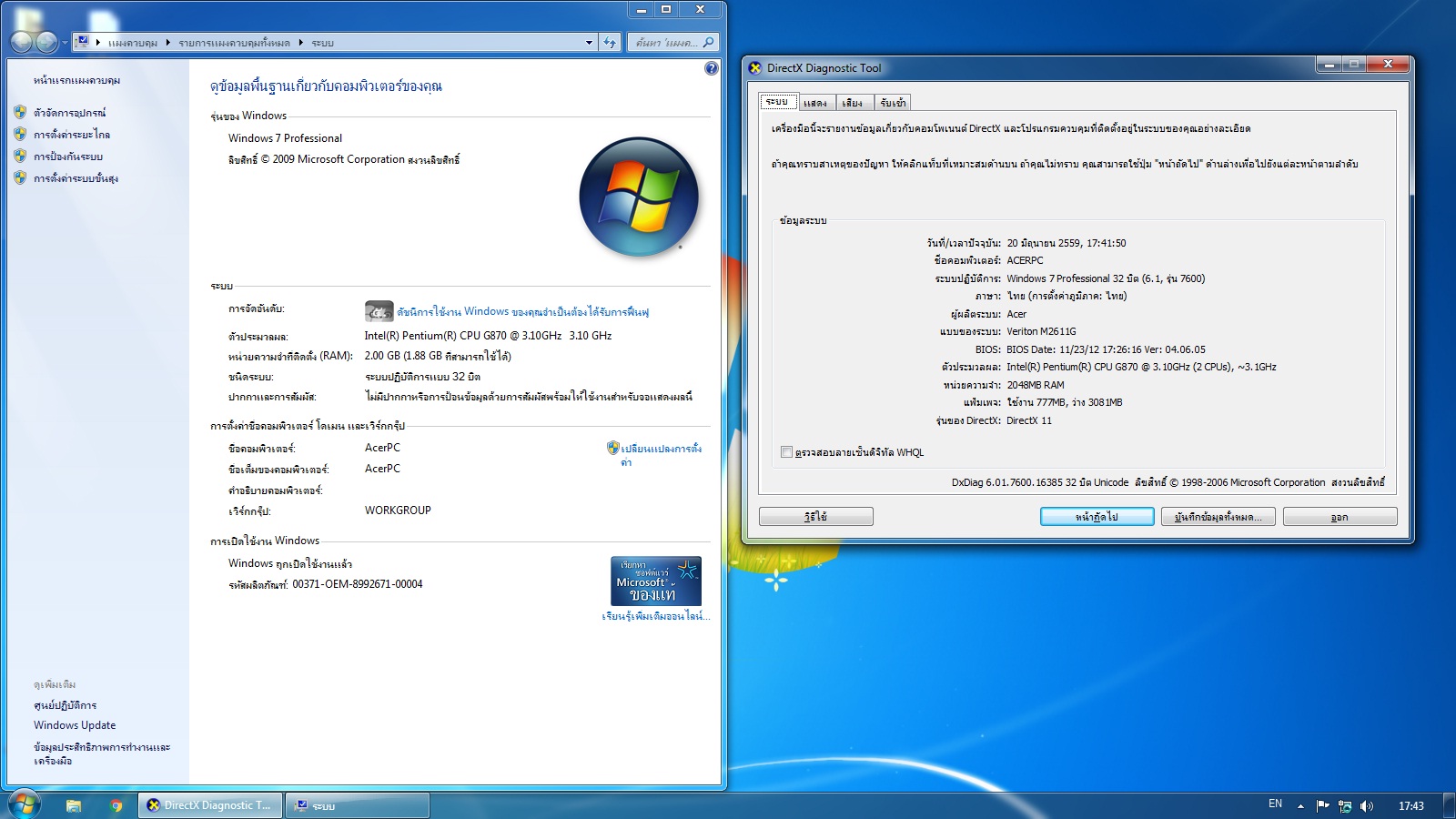This screenshot has width=1456, height=819.
Task: Click the magnifier icon in the search box
Action: tap(709, 43)
